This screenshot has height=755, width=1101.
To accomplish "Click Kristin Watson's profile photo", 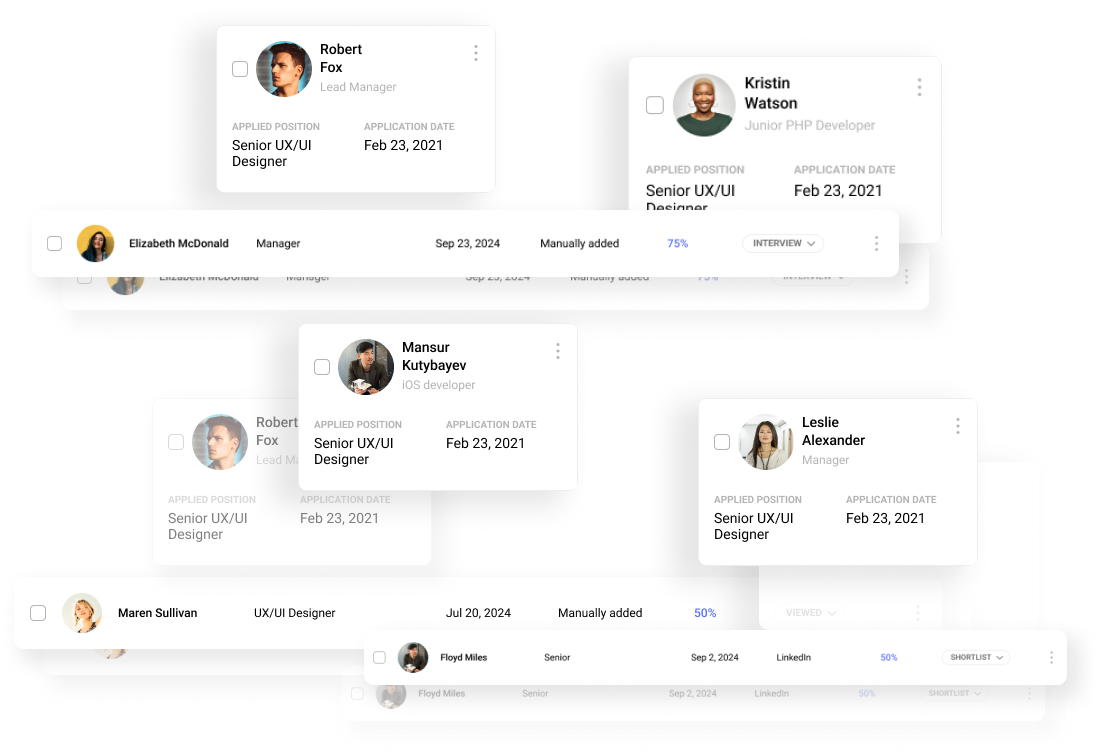I will pyautogui.click(x=704, y=104).
